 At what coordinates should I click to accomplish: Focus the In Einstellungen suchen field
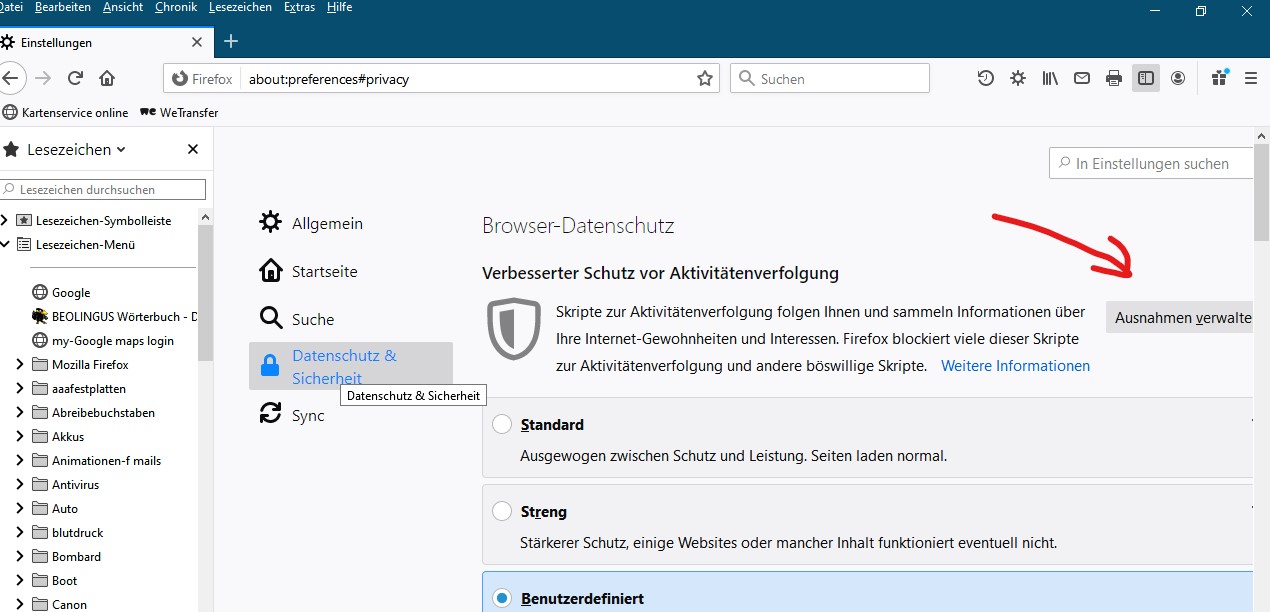coord(1155,163)
